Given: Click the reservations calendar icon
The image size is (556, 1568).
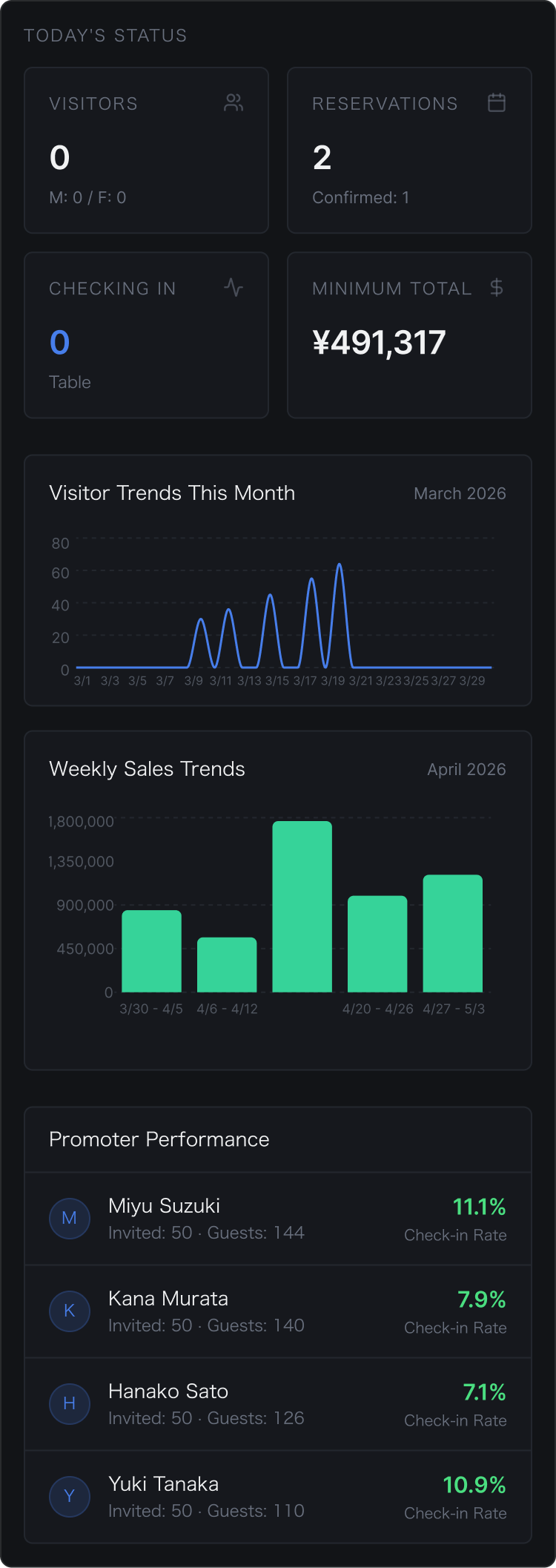Looking at the screenshot, I should click(497, 103).
